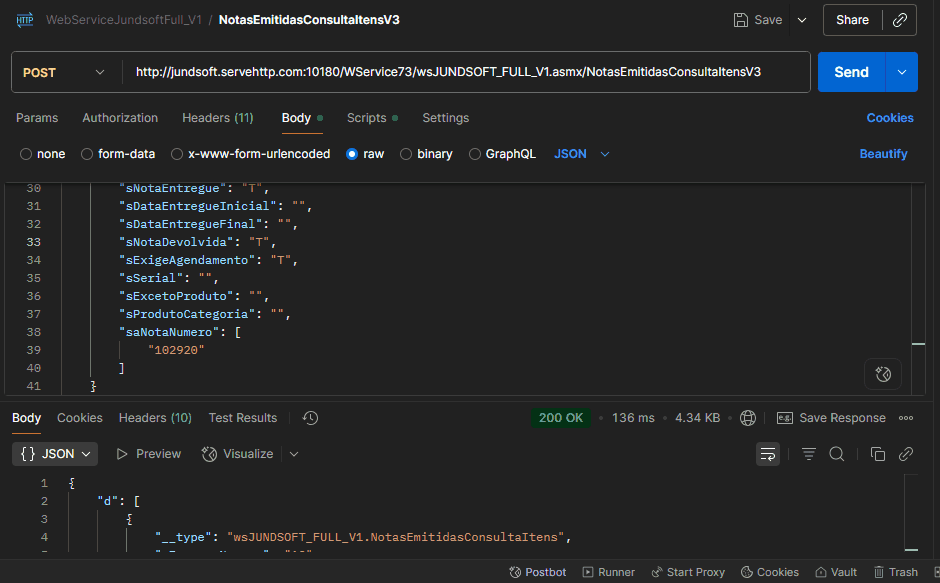Click the blue Send button

(851, 72)
